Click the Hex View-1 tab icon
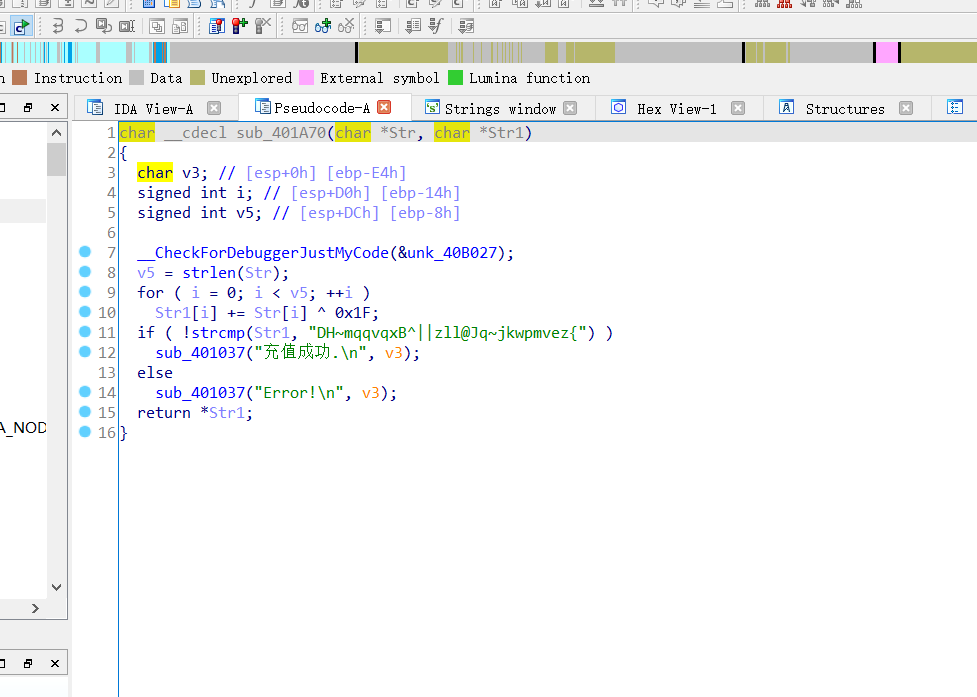This screenshot has height=697, width=977. (618, 107)
